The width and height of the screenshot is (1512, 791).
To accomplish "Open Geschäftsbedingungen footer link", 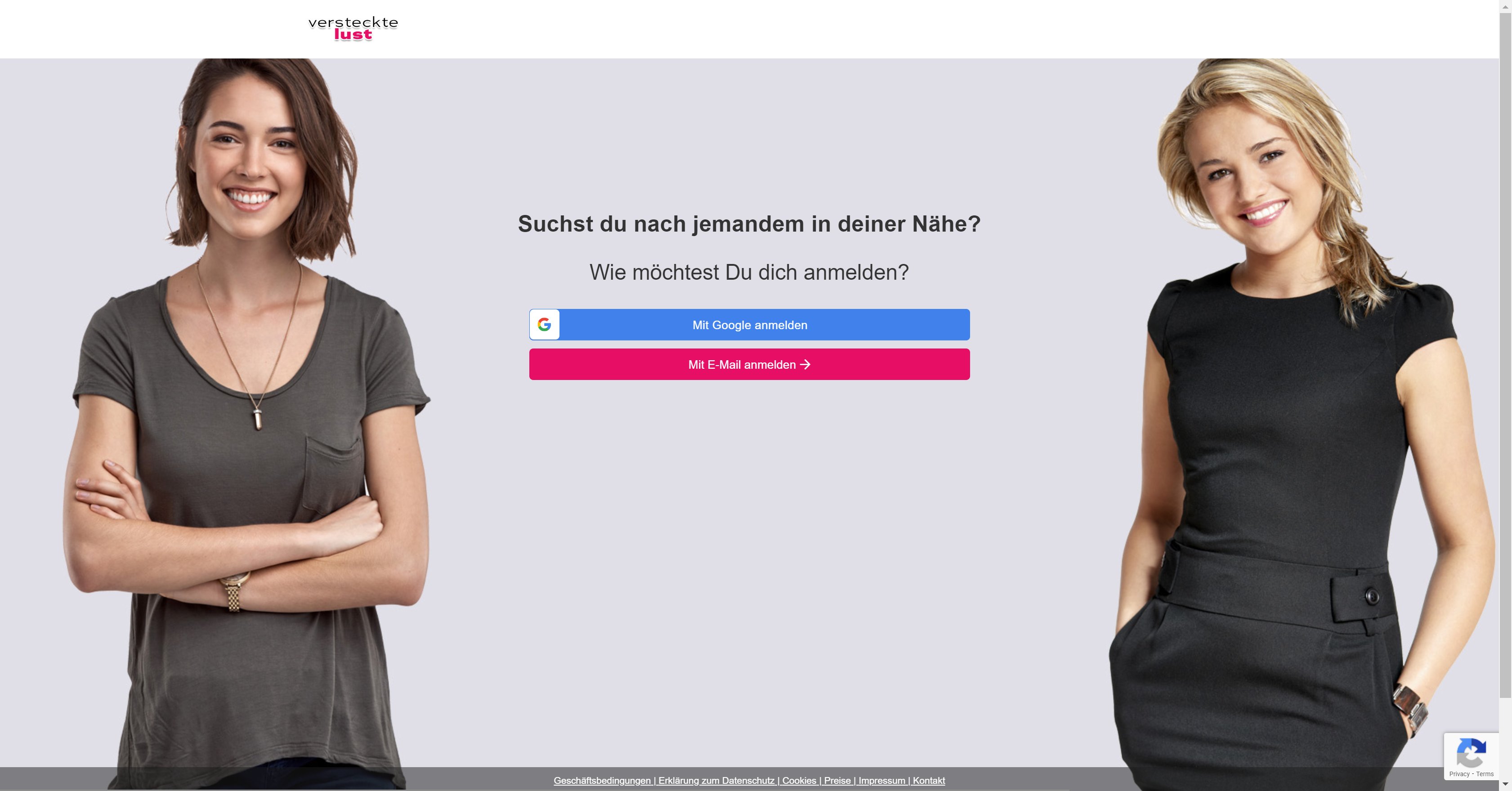I will pos(602,781).
